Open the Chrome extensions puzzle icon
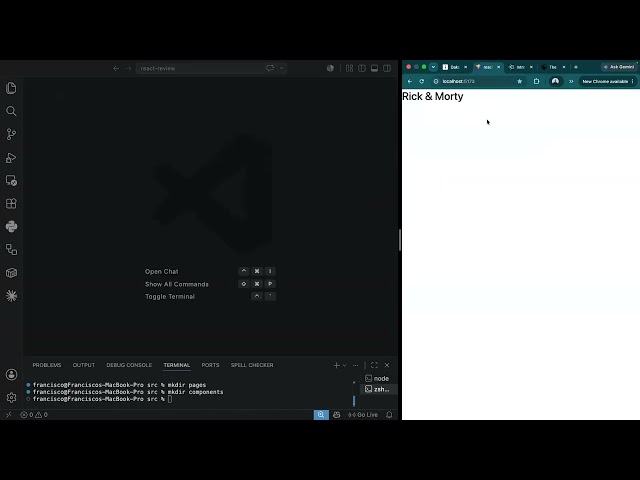Image resolution: width=640 pixels, height=480 pixels. (536, 81)
